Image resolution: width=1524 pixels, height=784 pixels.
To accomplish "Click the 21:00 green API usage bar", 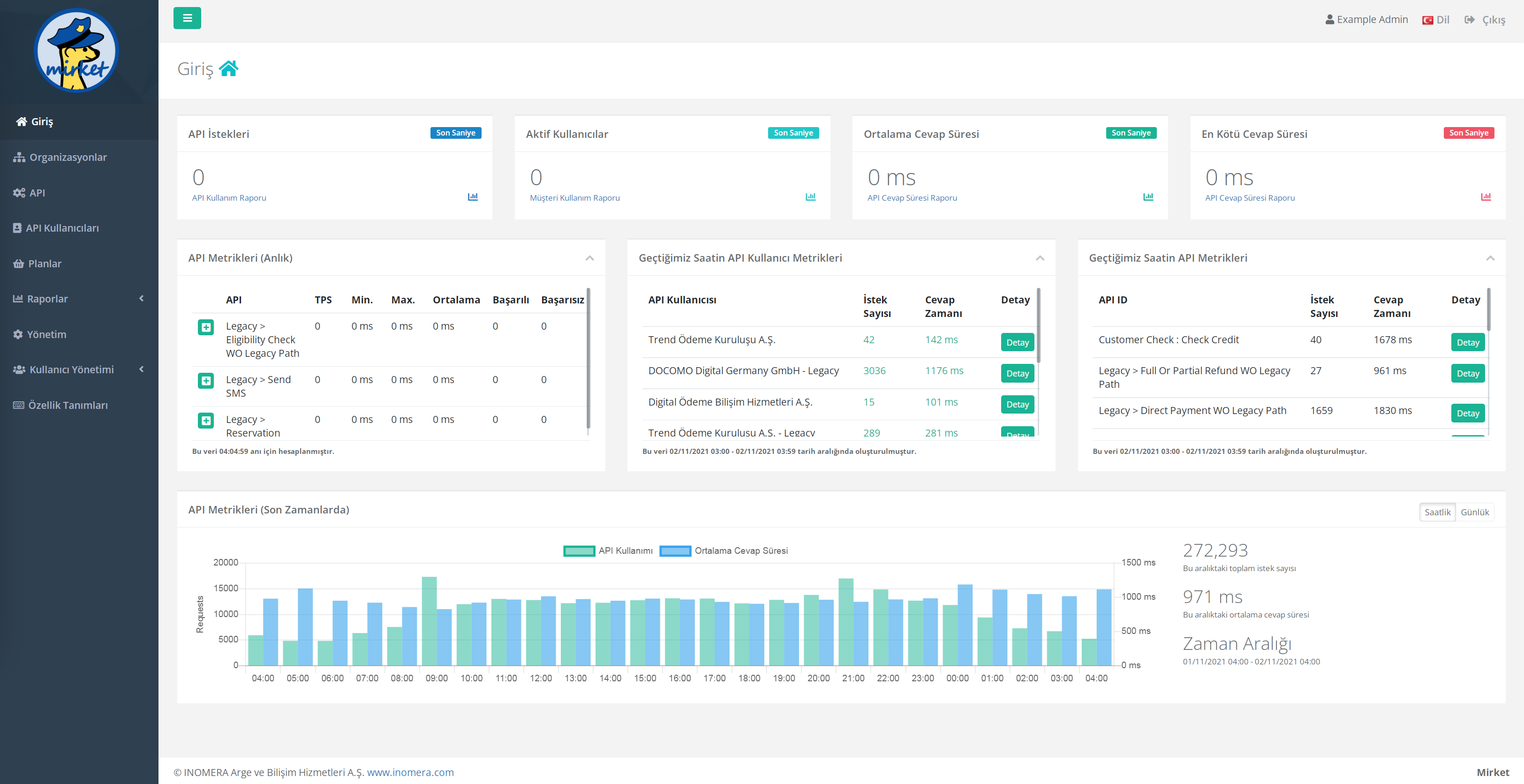I will 846,622.
